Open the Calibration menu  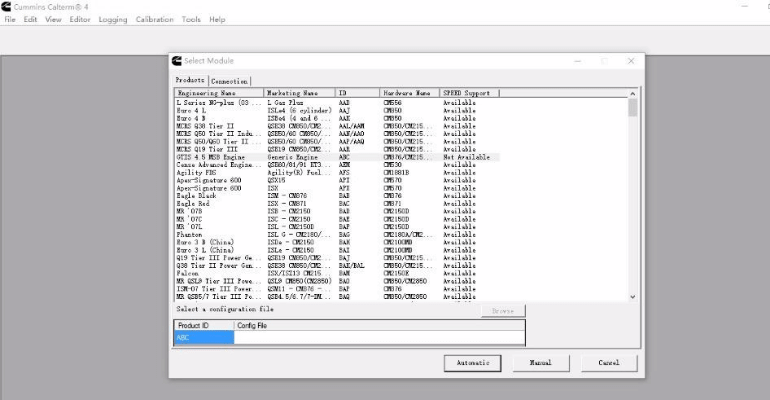pos(154,20)
